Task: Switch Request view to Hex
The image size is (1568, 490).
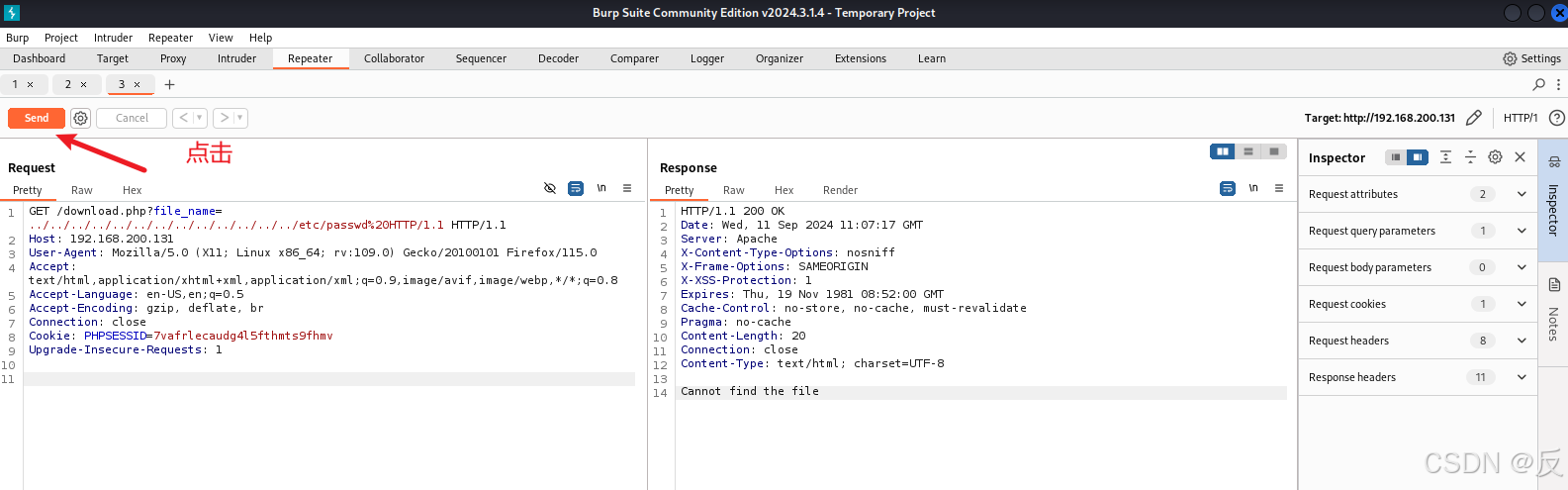Action: click(132, 190)
